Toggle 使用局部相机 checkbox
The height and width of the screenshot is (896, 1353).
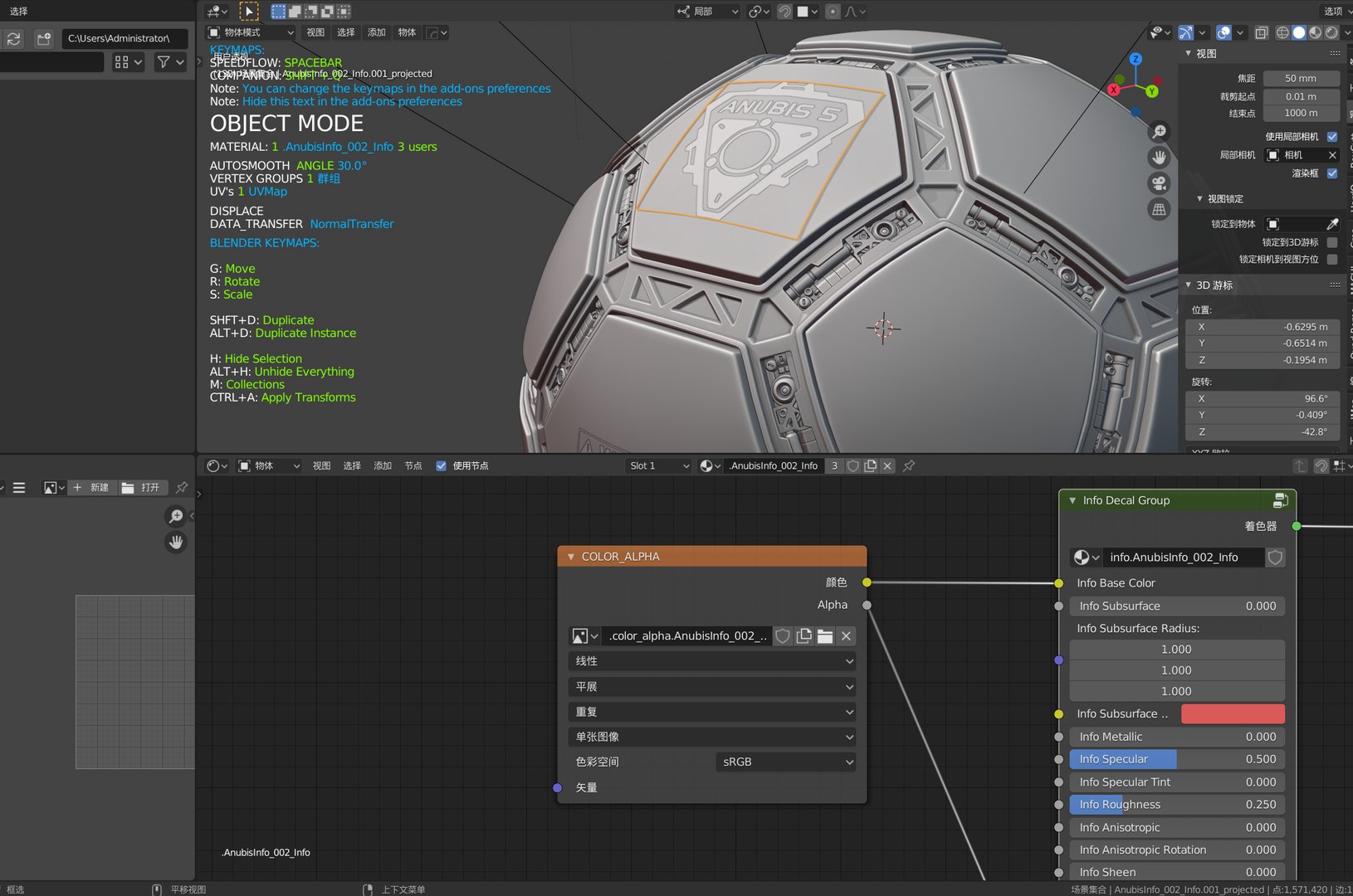coord(1332,137)
